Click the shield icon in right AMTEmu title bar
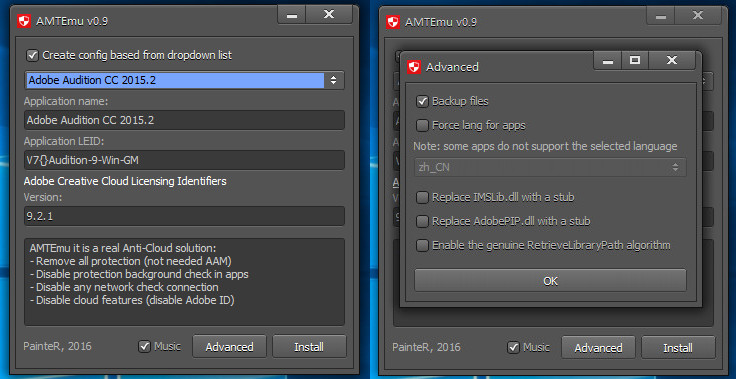This screenshot has width=736, height=379. click(392, 22)
